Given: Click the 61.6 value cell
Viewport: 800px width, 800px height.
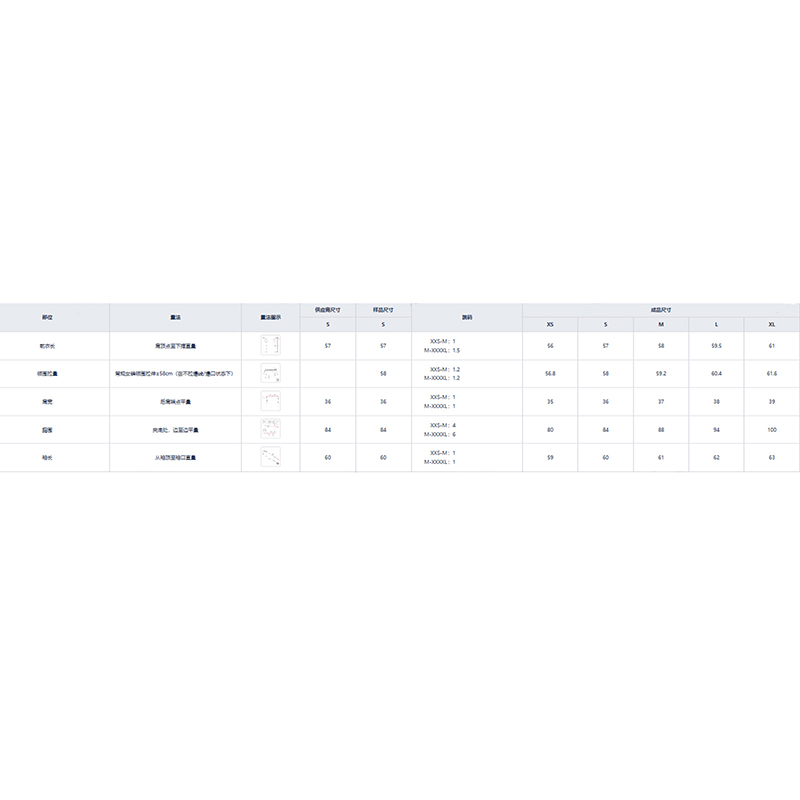Looking at the screenshot, I should [x=771, y=373].
